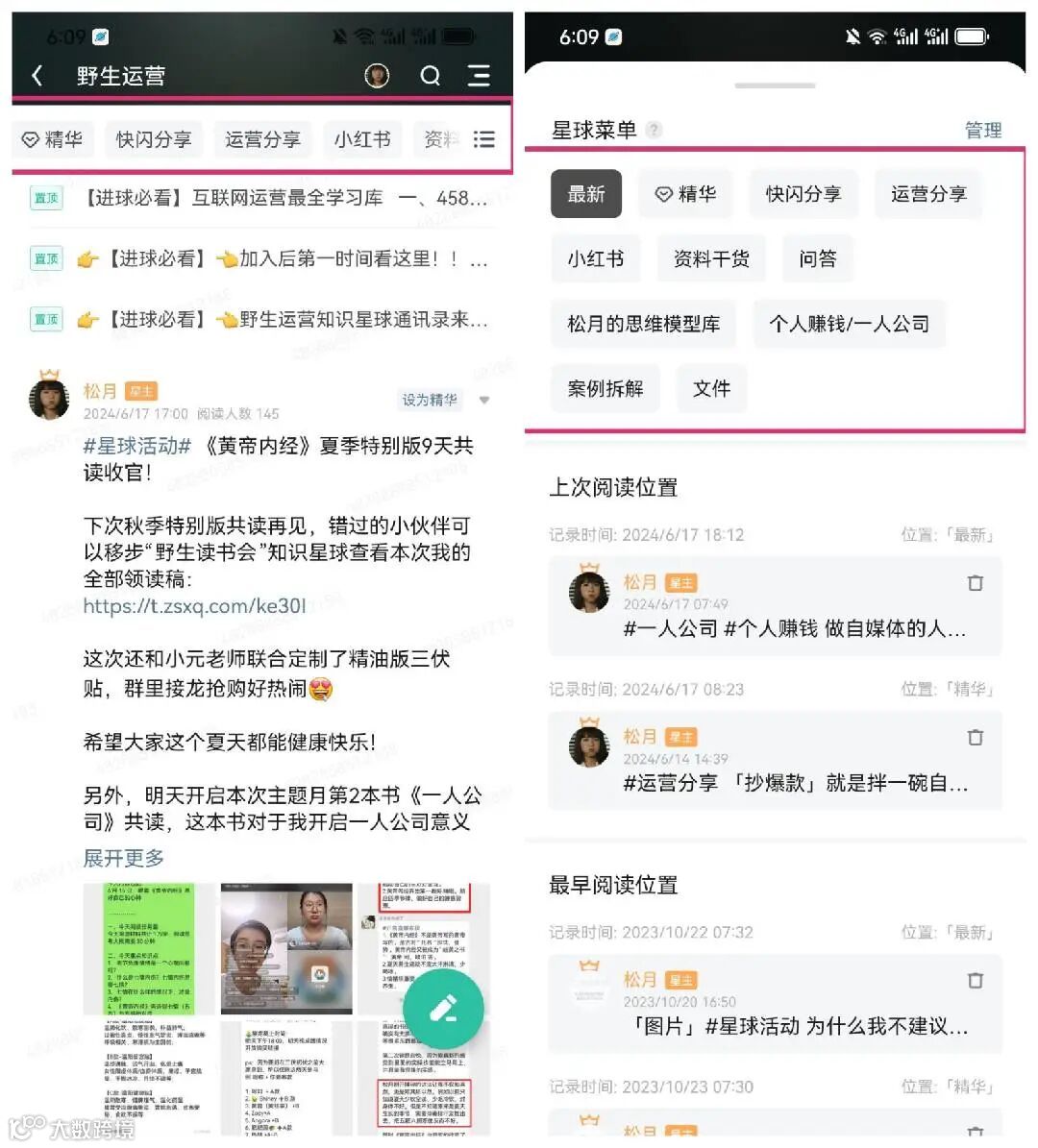The height and width of the screenshot is (1148, 1038).
Task: Open the search magnifier icon
Action: coord(430,75)
